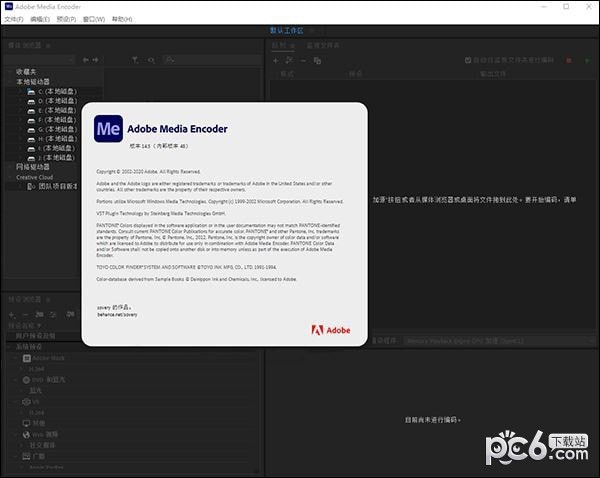Click the delete preset minus icon
The height and width of the screenshot is (478, 600).
[x=25, y=315]
